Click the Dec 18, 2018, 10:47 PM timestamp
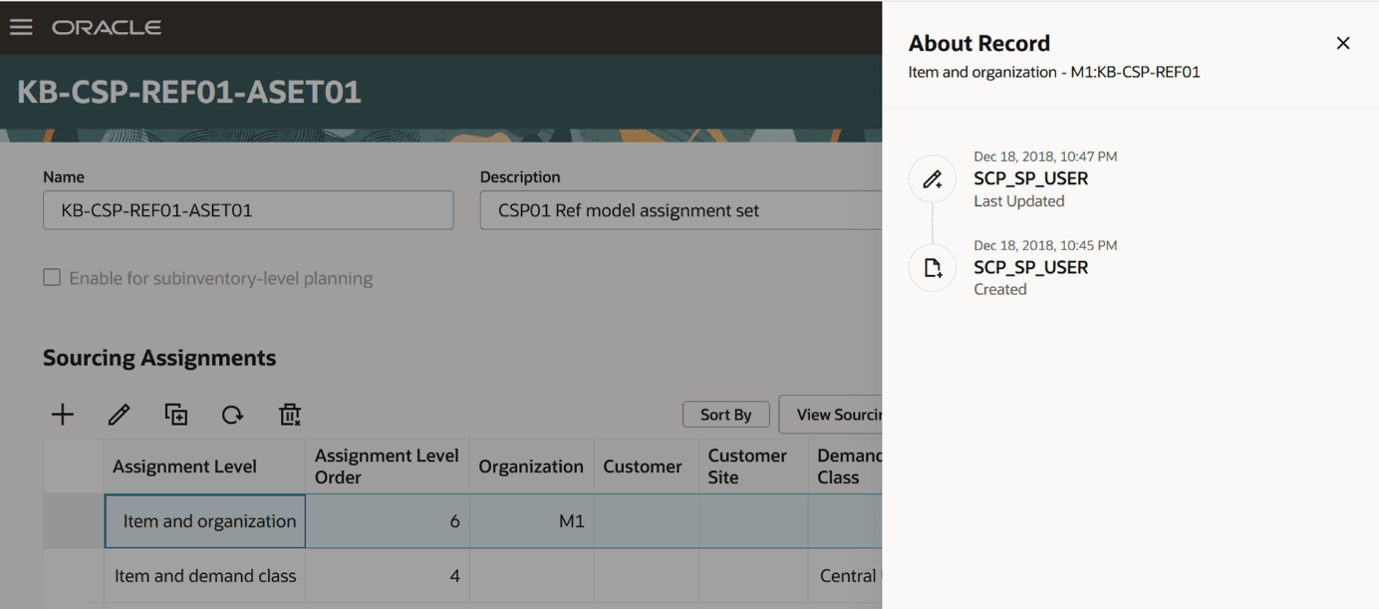The image size is (1379, 609). [x=1045, y=156]
